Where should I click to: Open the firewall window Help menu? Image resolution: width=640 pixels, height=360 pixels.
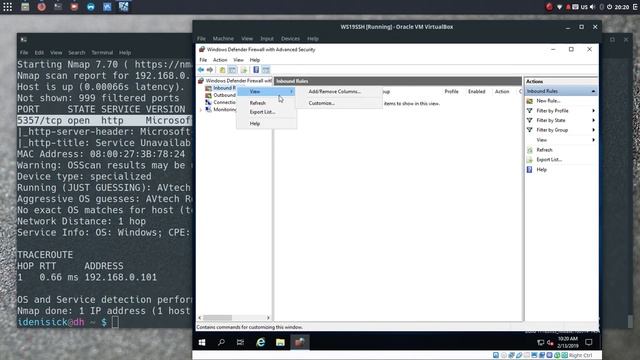tap(255, 60)
